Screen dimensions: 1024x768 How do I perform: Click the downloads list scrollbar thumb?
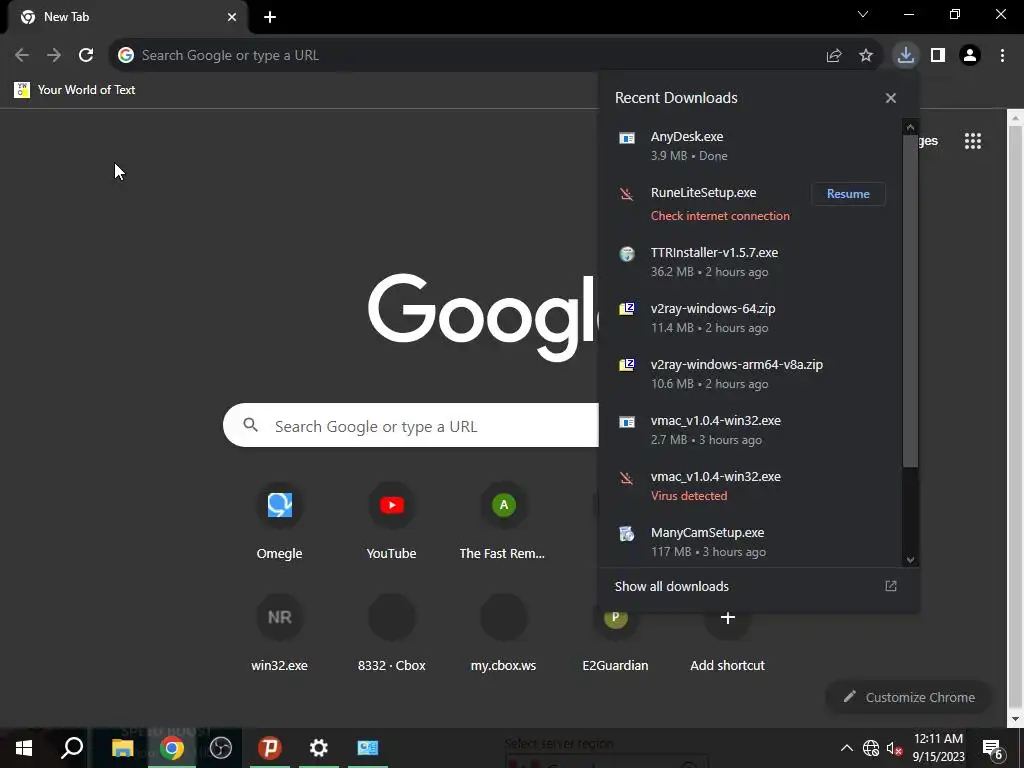(910, 301)
